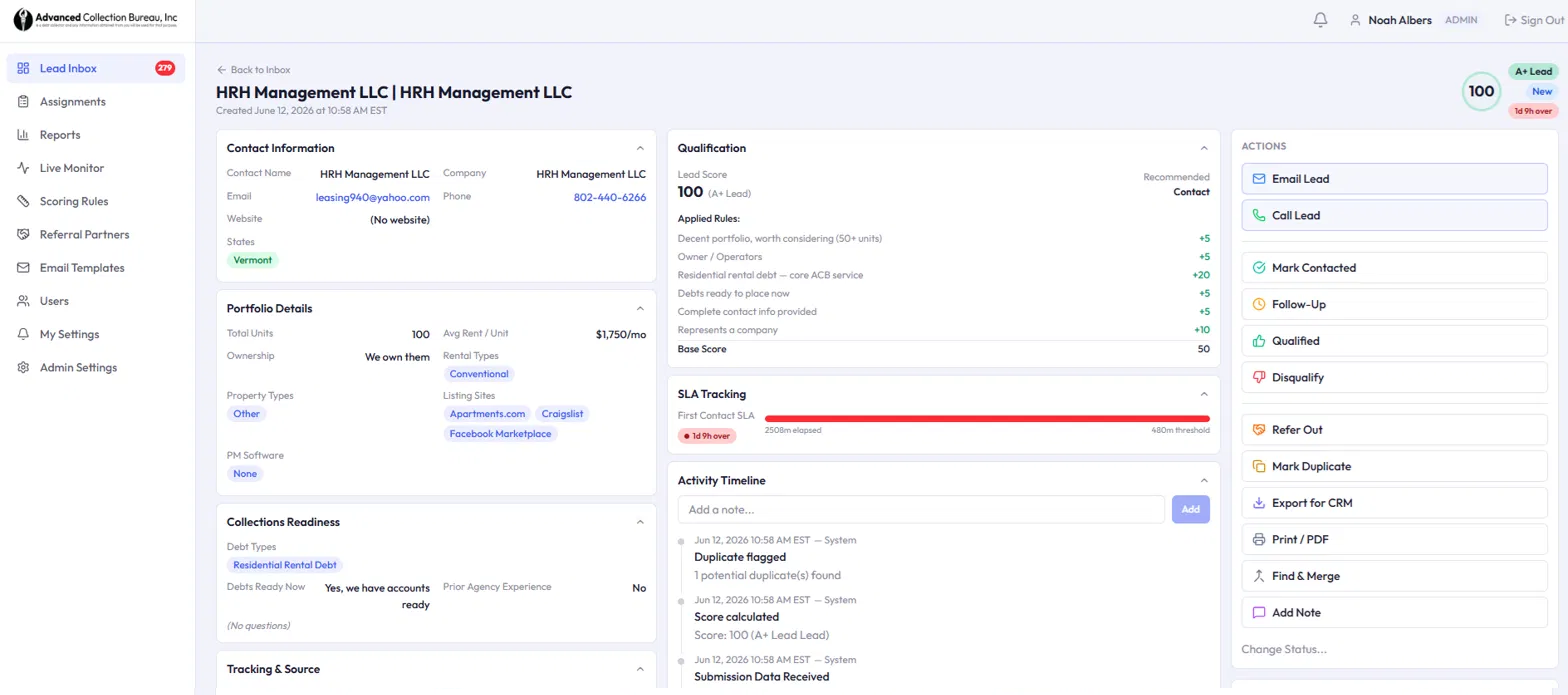This screenshot has height=695, width=1568.
Task: Open the Reports section
Action: [x=96, y=135]
